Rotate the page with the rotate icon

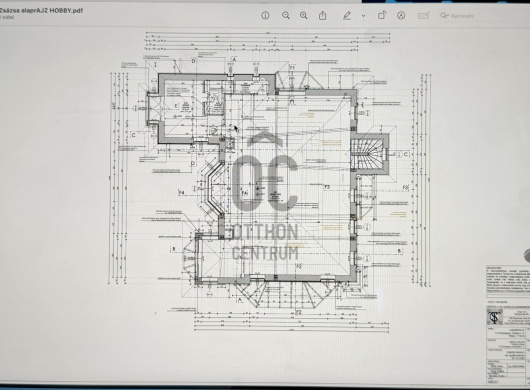(x=382, y=16)
